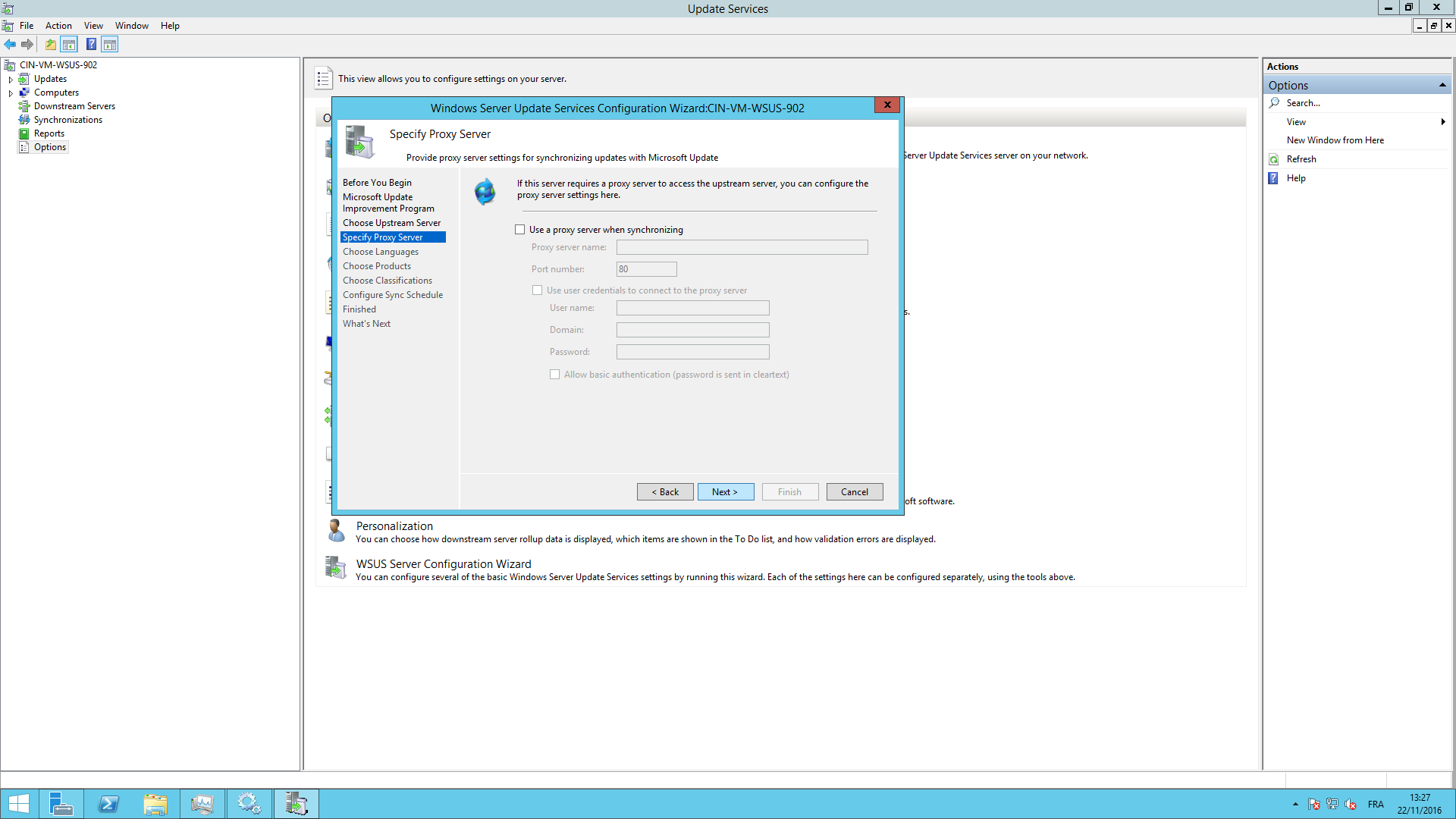Click the Proxy server name field
This screenshot has width=1456, height=819.
[742, 247]
